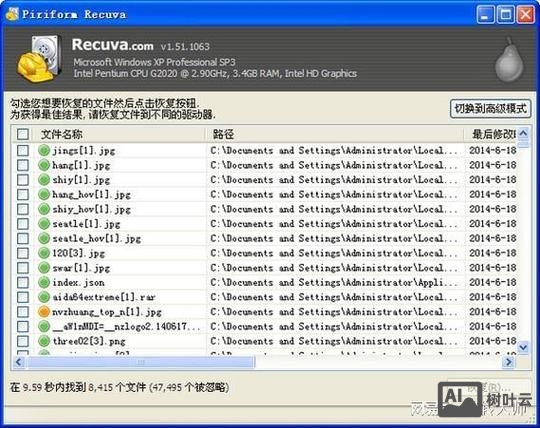The image size is (540, 428).
Task: Check the box for seatle[1].jpg
Action: tap(23, 224)
